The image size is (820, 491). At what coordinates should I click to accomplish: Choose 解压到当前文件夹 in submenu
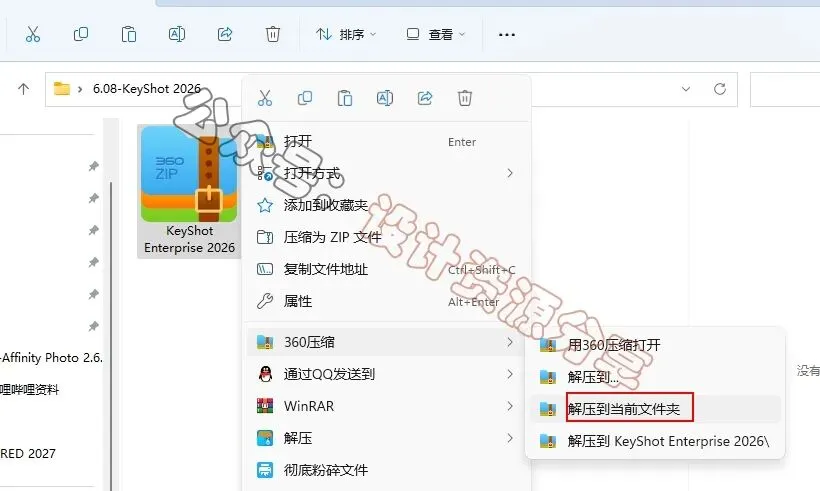655,409
